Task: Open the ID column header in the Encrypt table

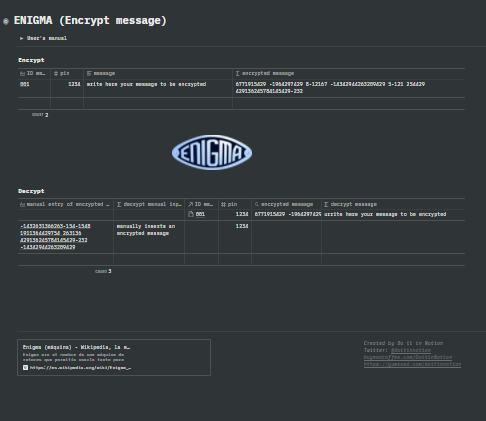Action: click(x=34, y=73)
